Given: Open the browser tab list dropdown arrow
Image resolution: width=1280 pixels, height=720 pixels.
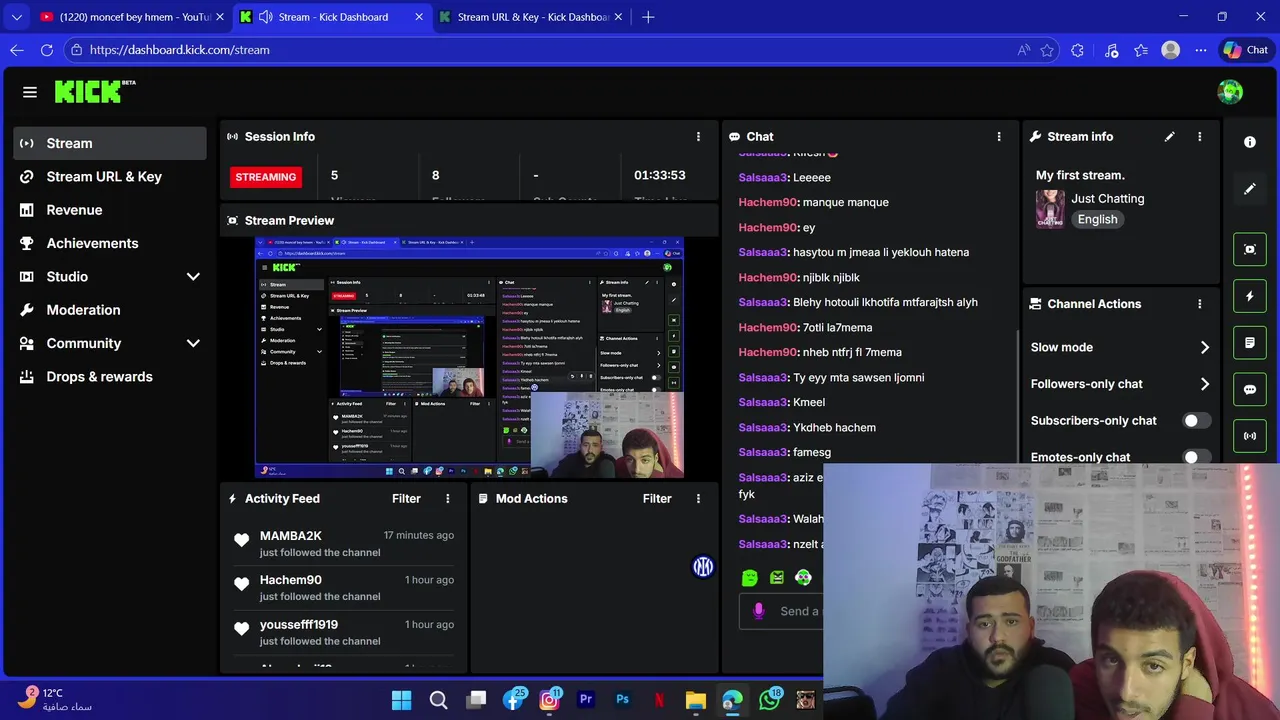Looking at the screenshot, I should coord(16,17).
